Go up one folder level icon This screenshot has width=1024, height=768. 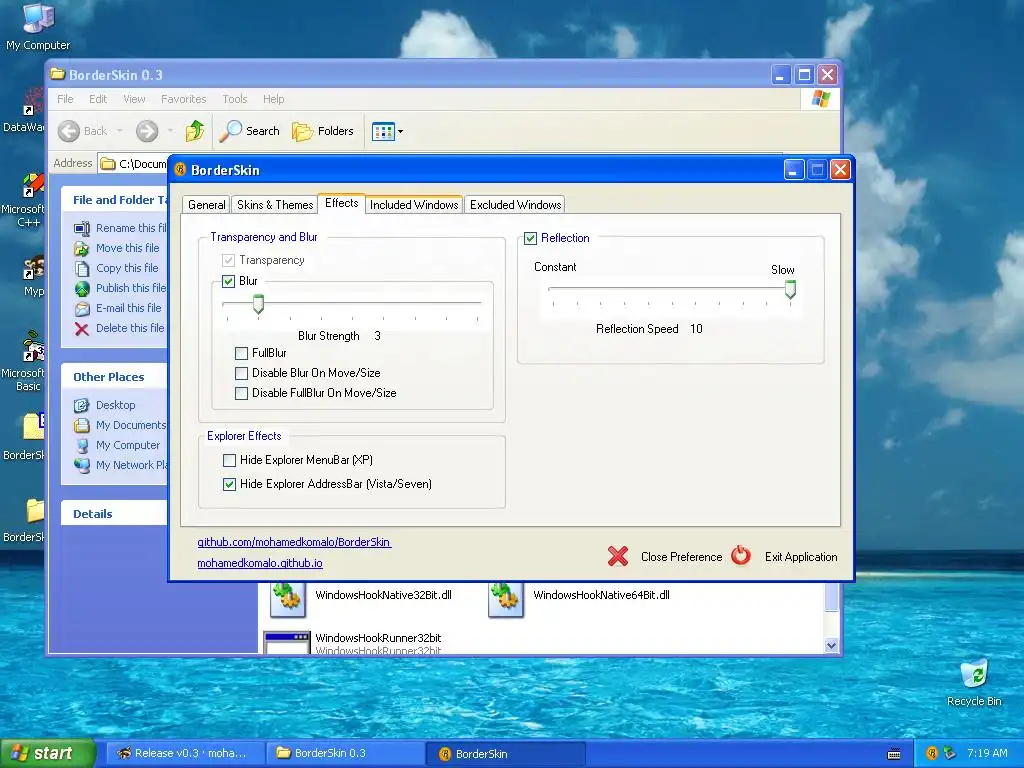[195, 131]
